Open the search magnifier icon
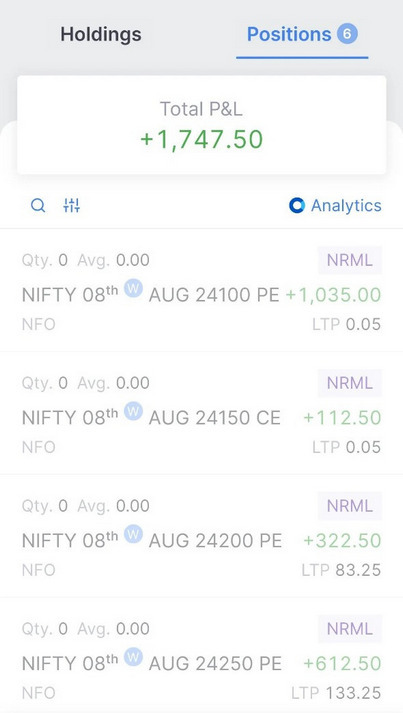This screenshot has width=403, height=713. point(38,206)
